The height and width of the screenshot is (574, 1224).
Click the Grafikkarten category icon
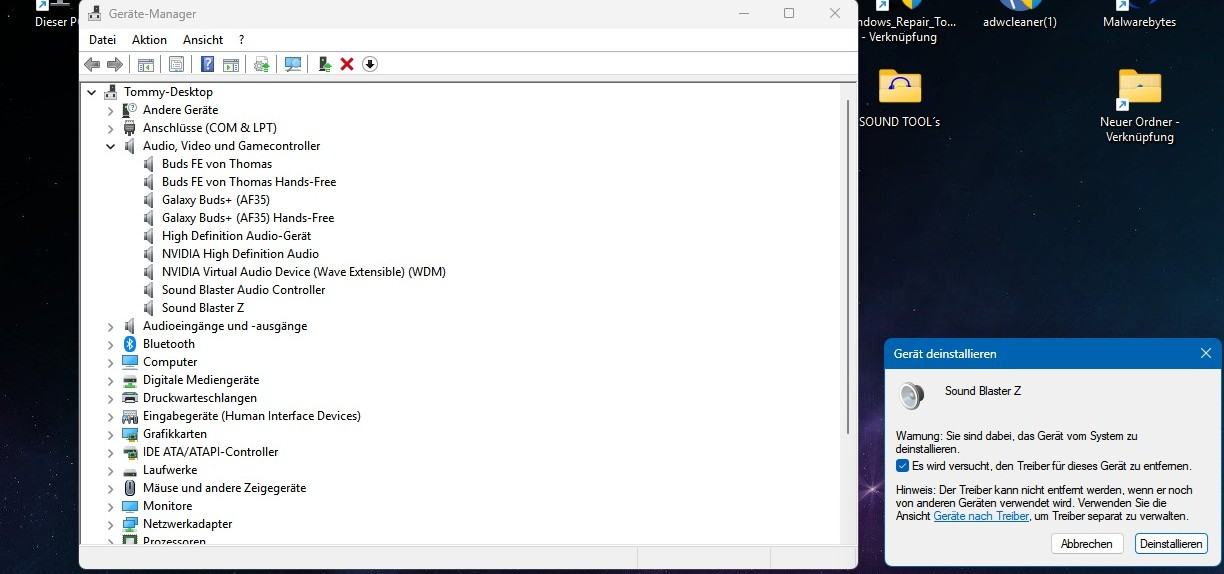130,434
